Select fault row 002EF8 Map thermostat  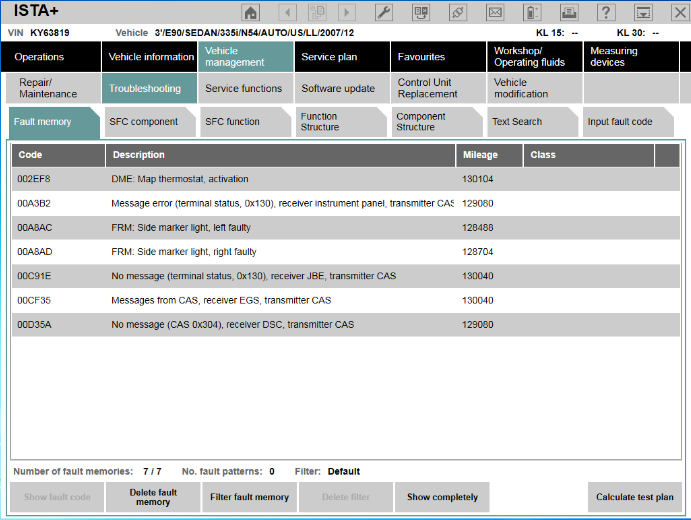click(x=346, y=179)
